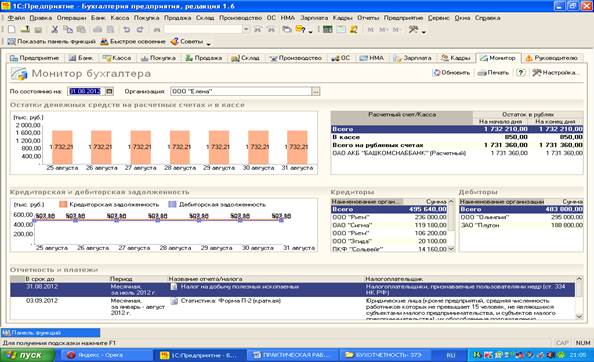Screen dimensions: 594x362
Task: Open the Сервис menu
Action: pos(439,18)
